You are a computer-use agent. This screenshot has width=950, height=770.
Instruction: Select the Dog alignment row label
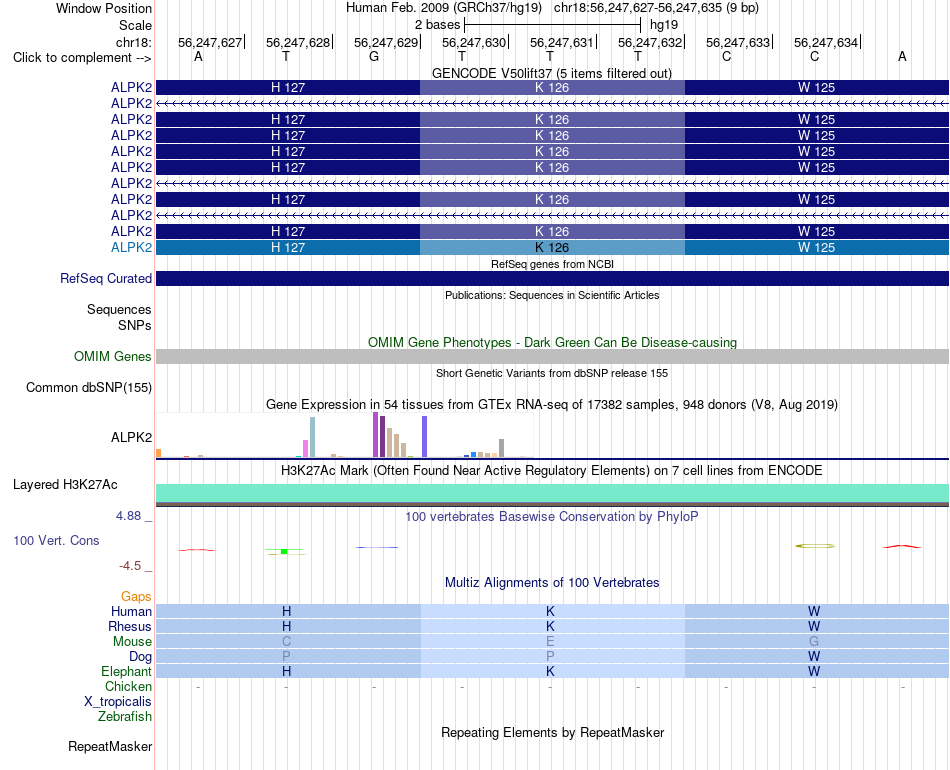140,657
